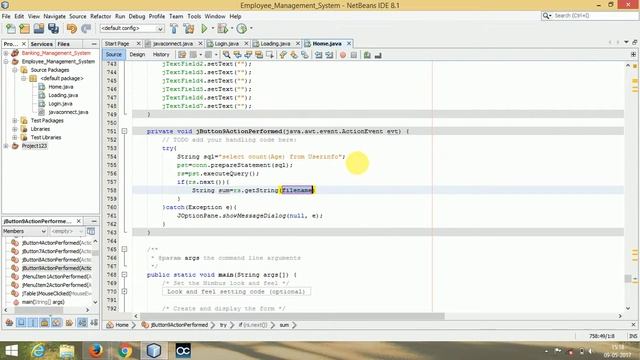Switch to the Login.java tab
The width and height of the screenshot is (640, 360).
pyautogui.click(x=227, y=44)
